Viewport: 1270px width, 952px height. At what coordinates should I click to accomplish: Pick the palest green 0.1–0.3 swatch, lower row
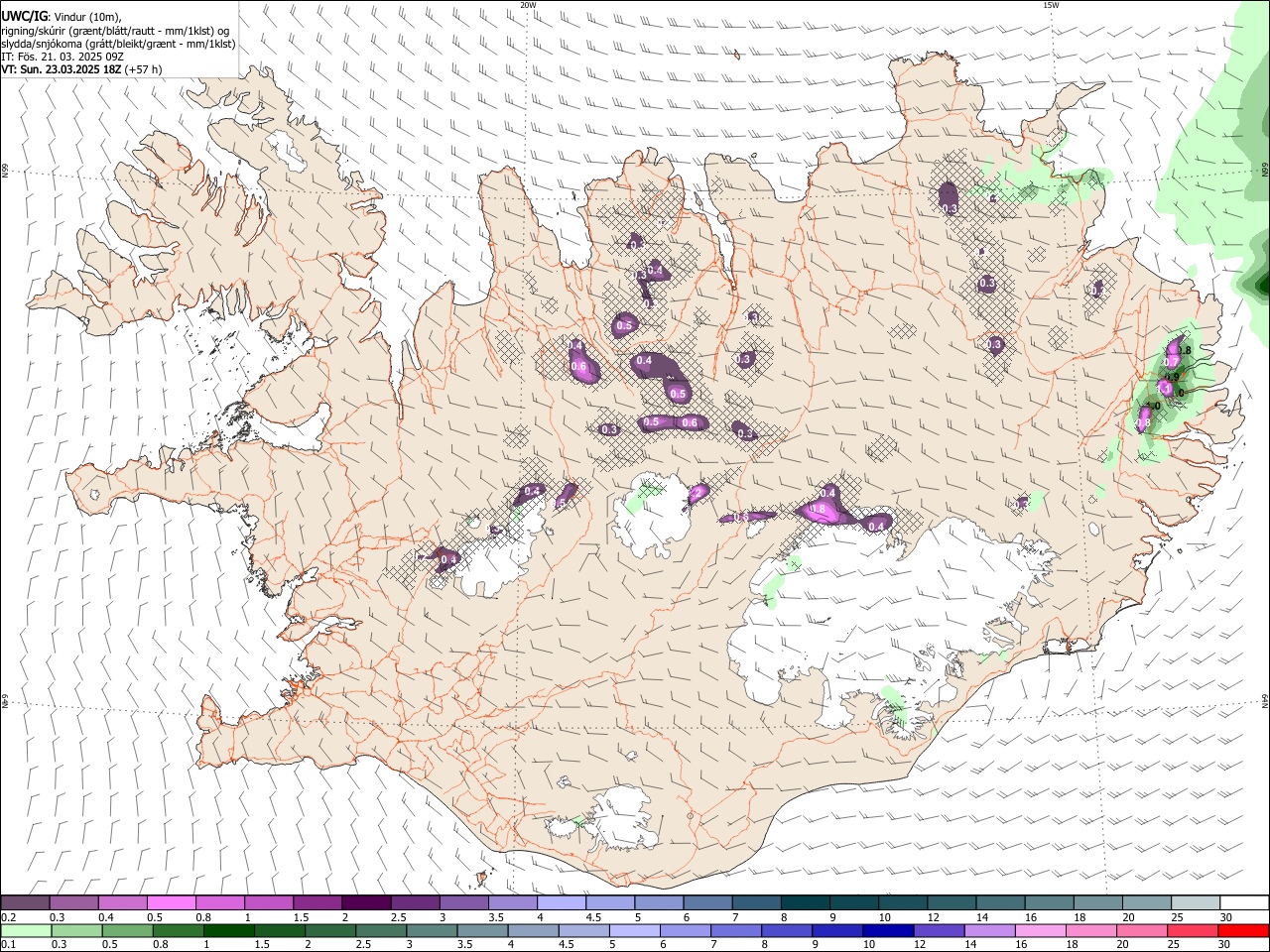pos(26,930)
